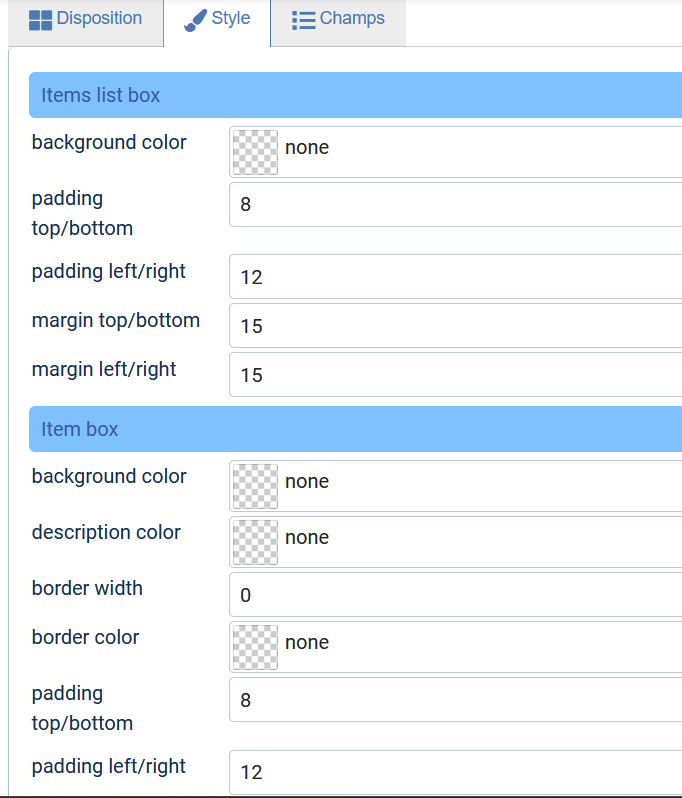The width and height of the screenshot is (682, 798).
Task: Switch to the Disposition tab
Action: click(x=86, y=22)
